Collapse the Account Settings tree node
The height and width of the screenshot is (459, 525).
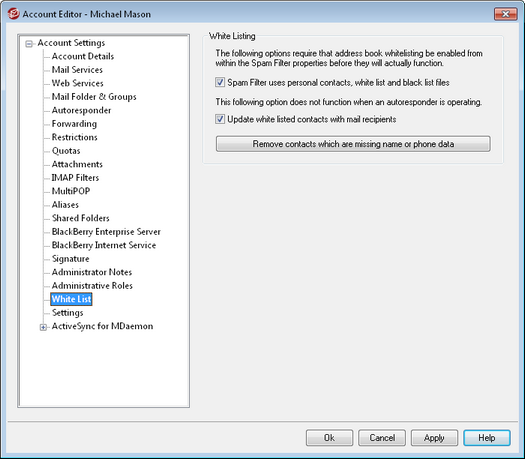click(29, 44)
